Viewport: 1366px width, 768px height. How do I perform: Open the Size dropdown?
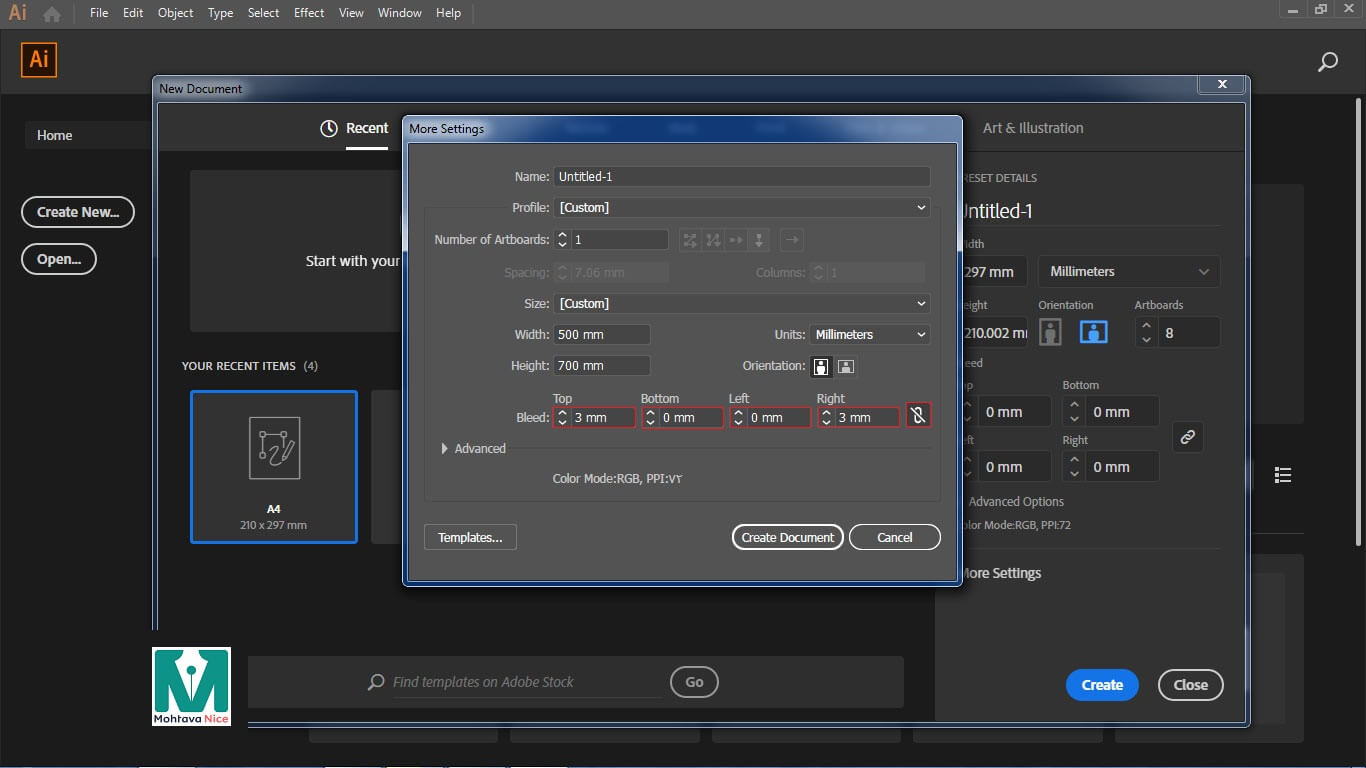coord(742,303)
